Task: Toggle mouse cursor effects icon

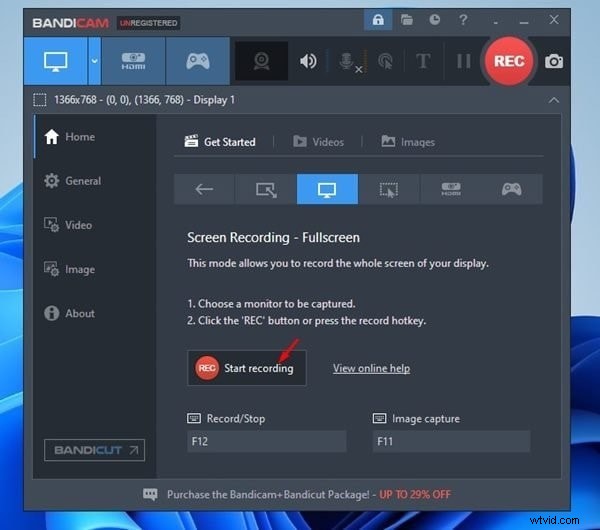Action: 385,61
